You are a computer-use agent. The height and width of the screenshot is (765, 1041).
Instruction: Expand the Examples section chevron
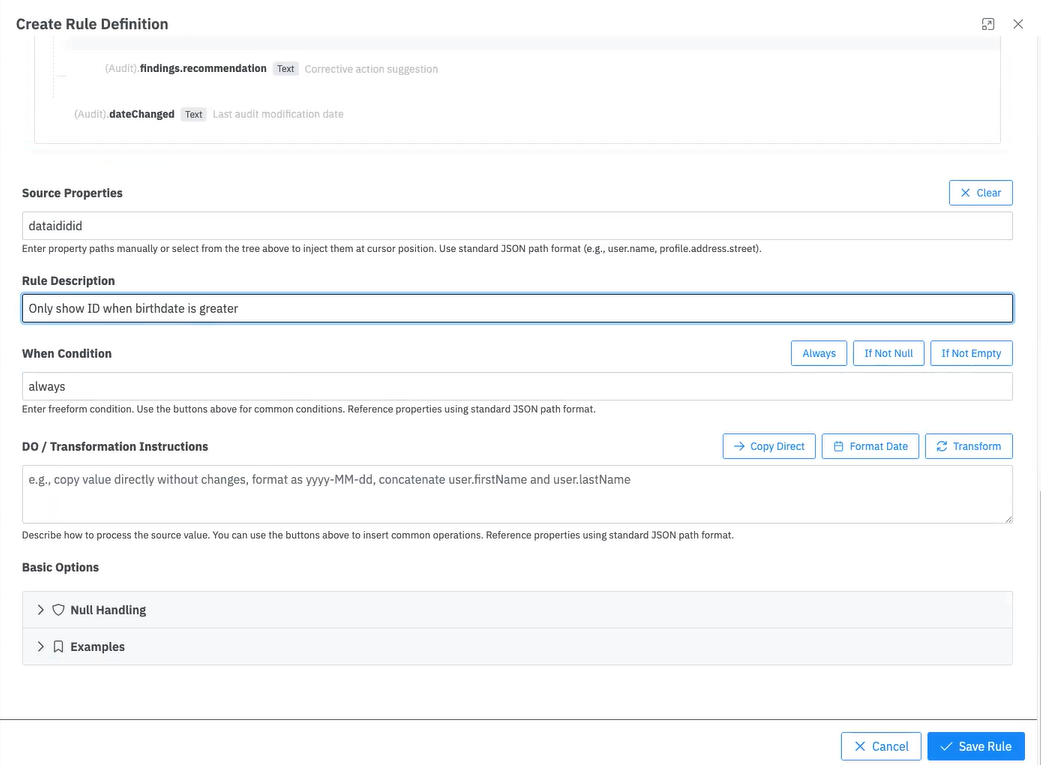pyautogui.click(x=41, y=647)
